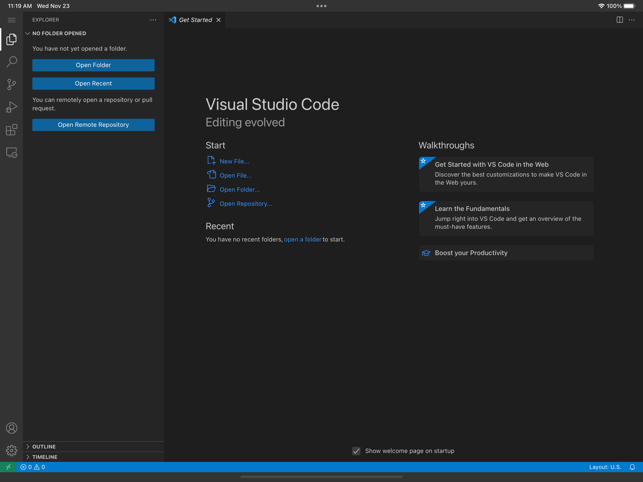Viewport: 643px width, 482px height.
Task: Open the Remote Explorer view
Action: click(x=11, y=153)
